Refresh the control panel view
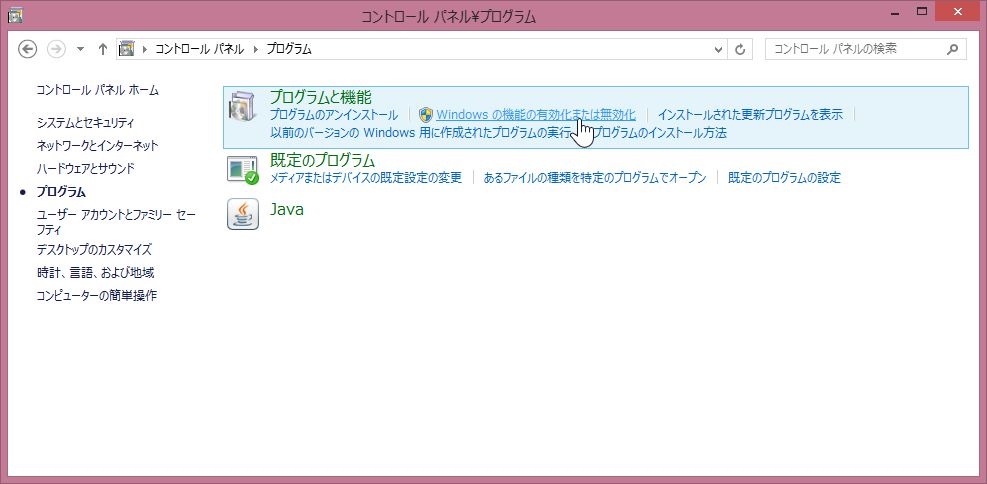Screen dimensions: 987x484 pos(741,49)
